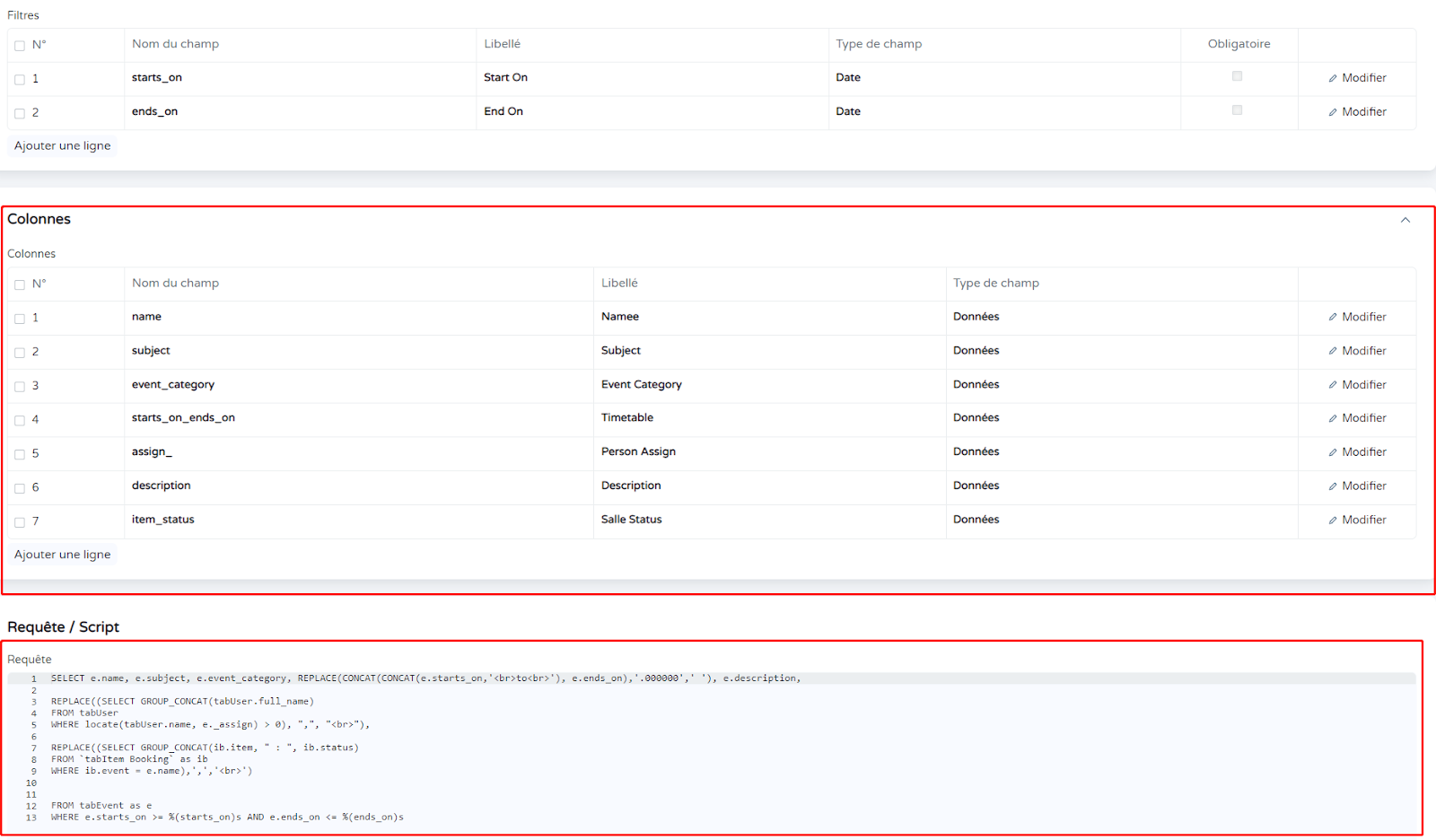Click the Colonnes section heading
Viewport: 1436px width, 840px height.
click(x=39, y=219)
